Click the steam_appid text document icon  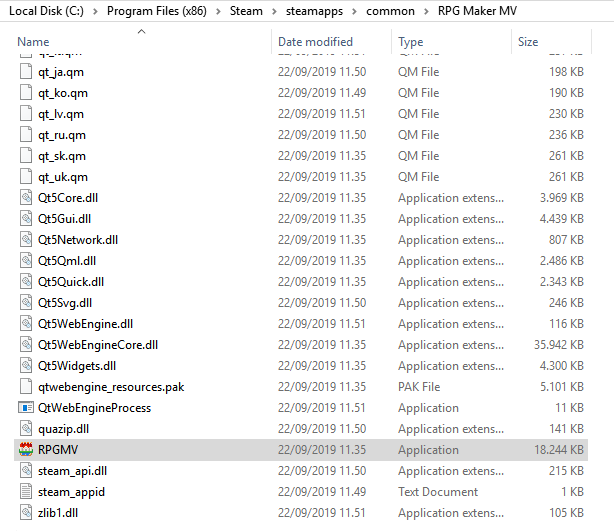(26, 491)
